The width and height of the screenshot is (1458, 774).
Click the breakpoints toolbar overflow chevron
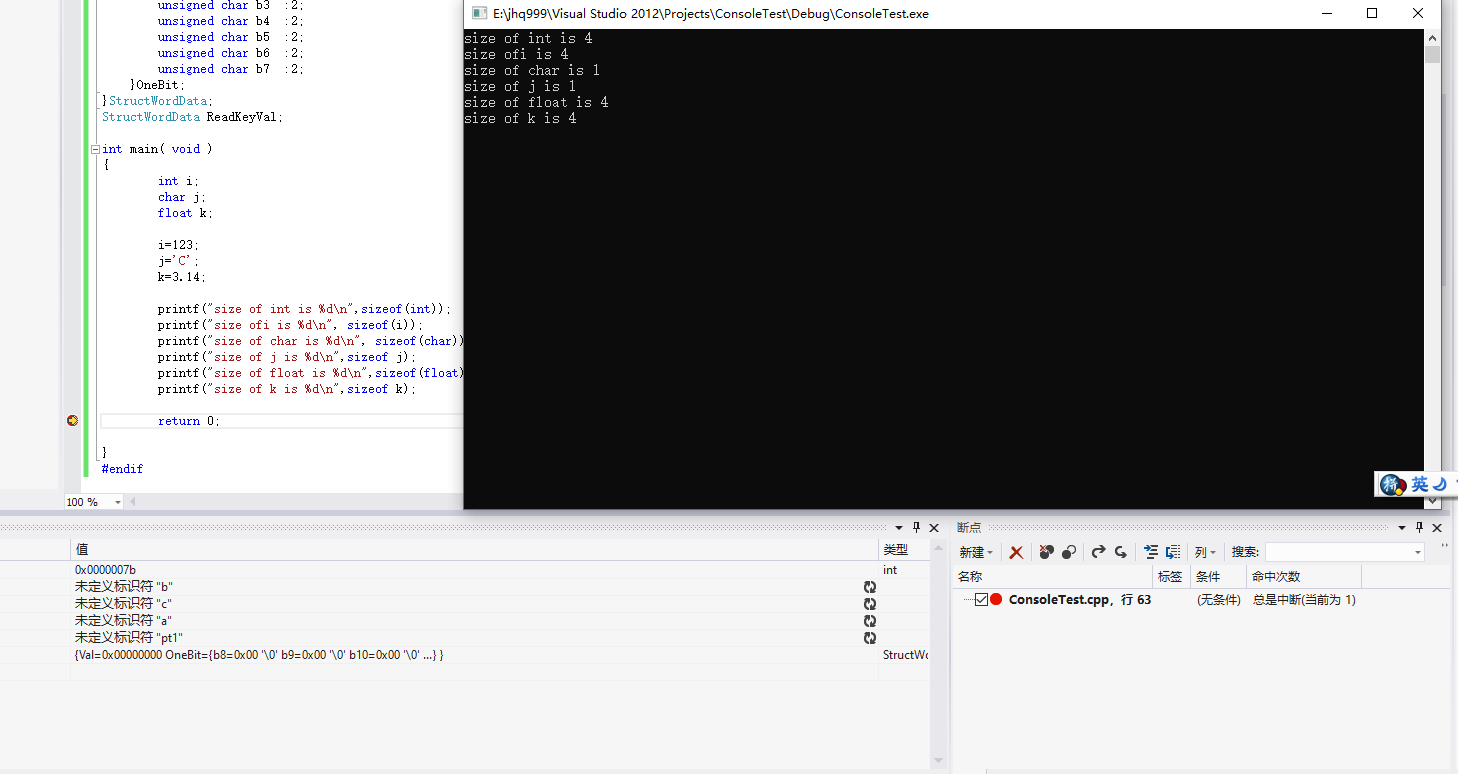click(x=1445, y=548)
